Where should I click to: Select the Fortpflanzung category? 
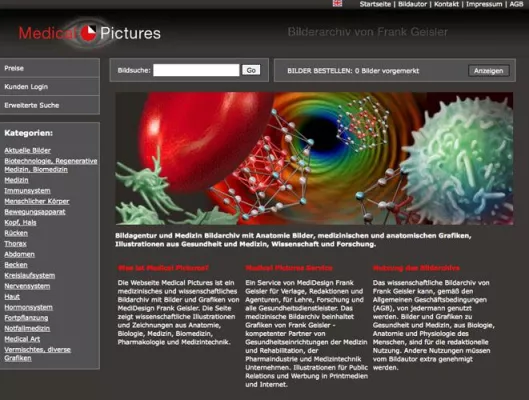(x=26, y=318)
